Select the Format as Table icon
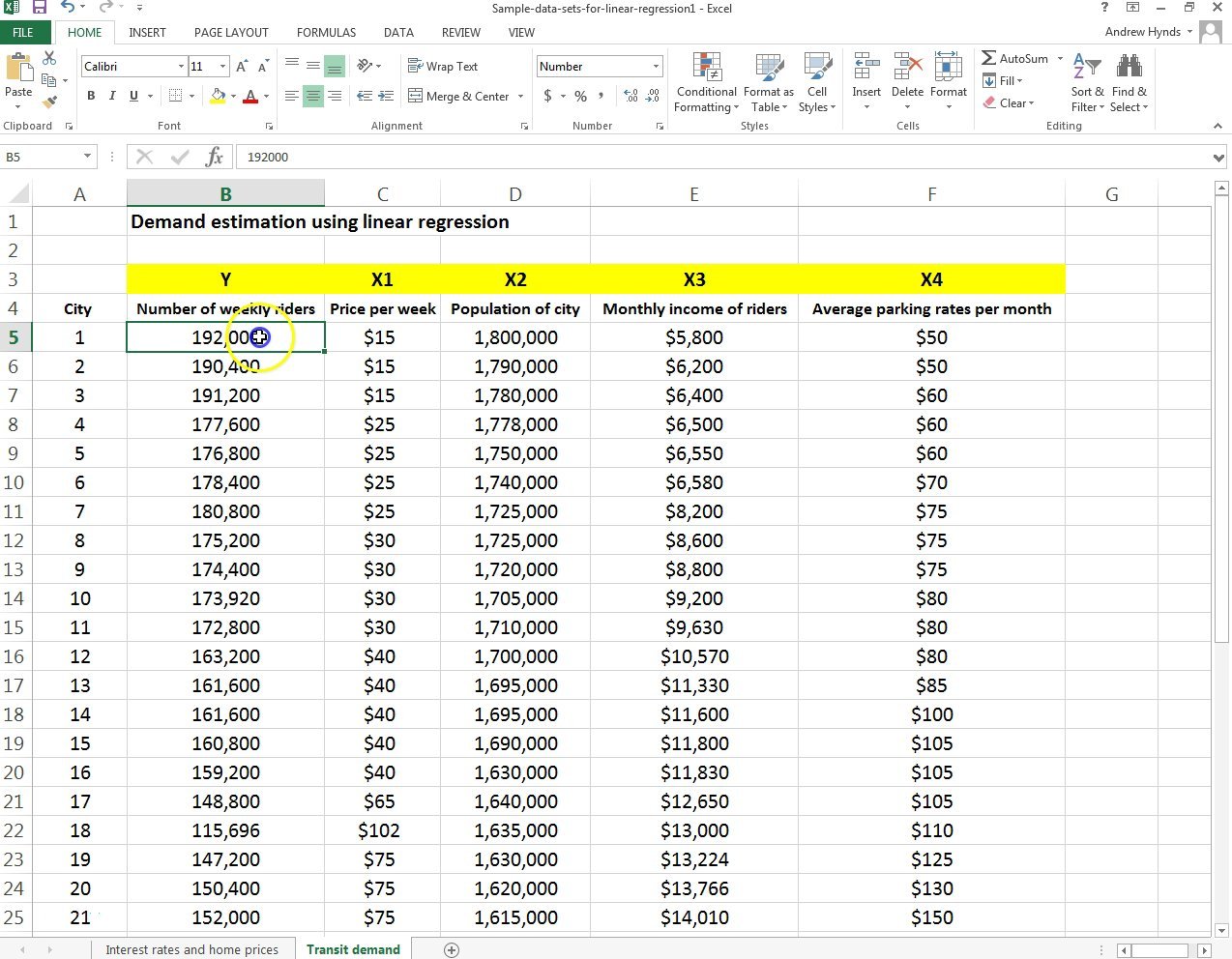 click(769, 84)
